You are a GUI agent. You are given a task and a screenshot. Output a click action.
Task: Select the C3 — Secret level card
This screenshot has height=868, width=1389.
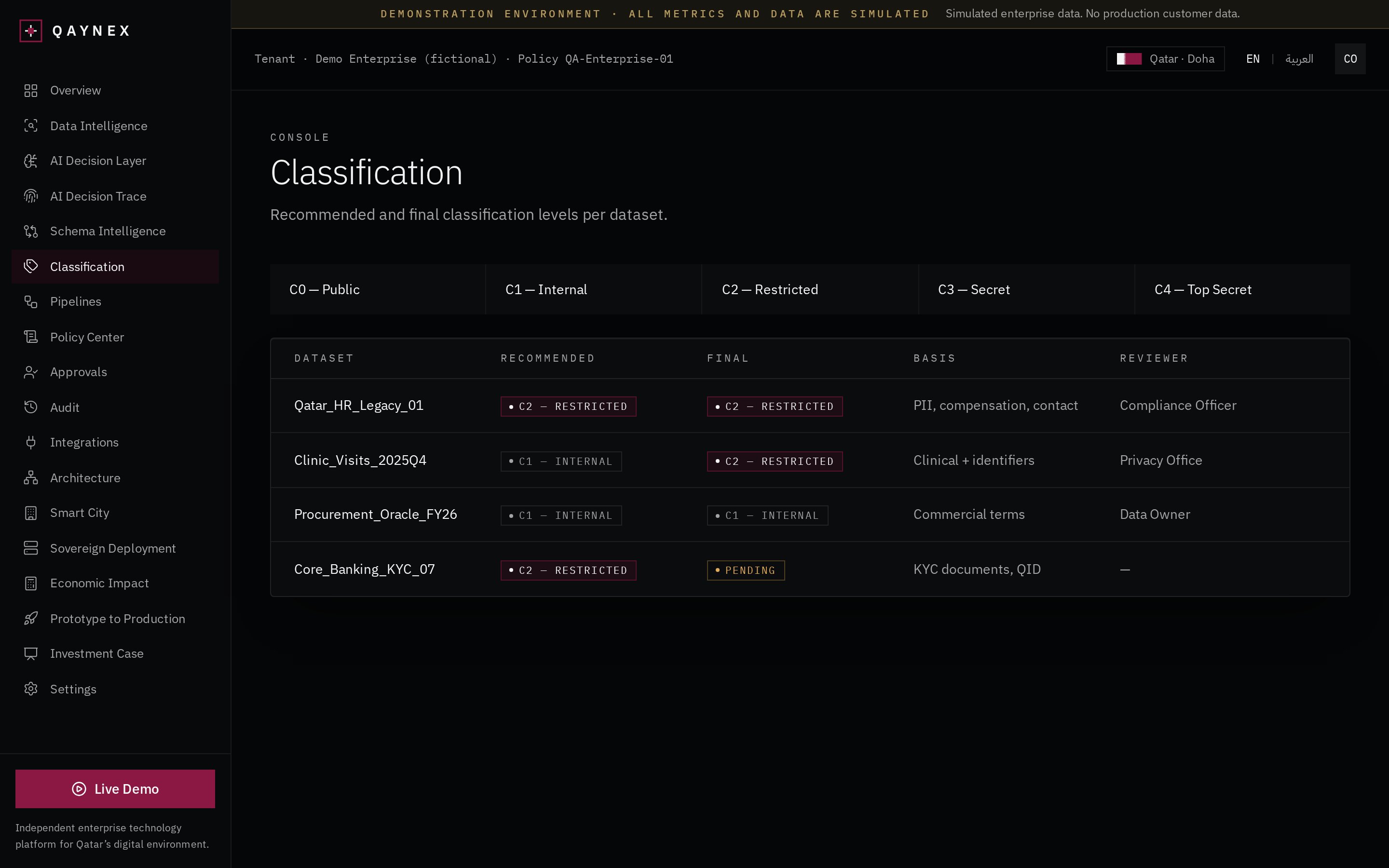coord(1026,289)
